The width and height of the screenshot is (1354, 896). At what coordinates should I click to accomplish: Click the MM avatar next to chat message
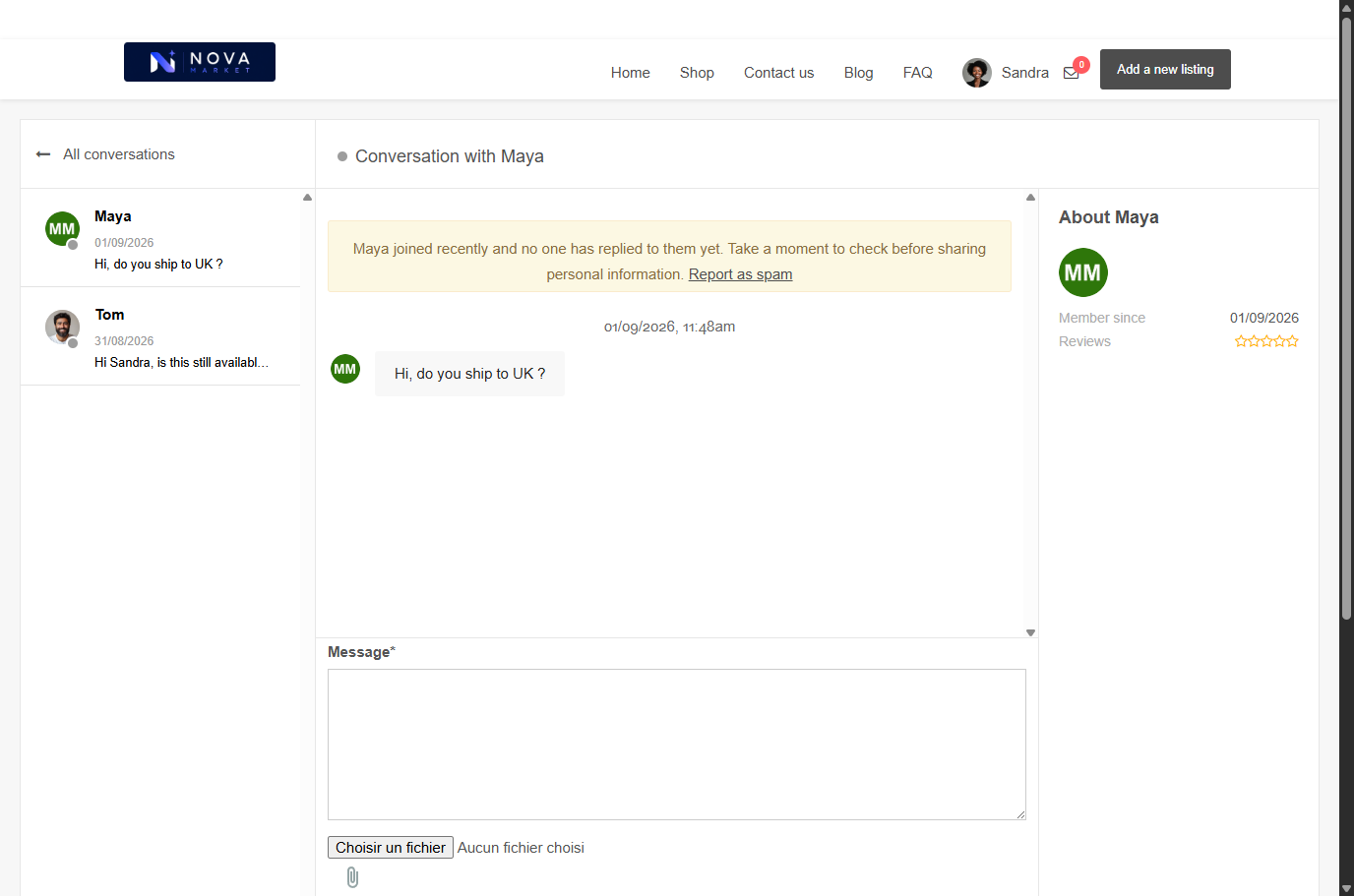coord(345,369)
